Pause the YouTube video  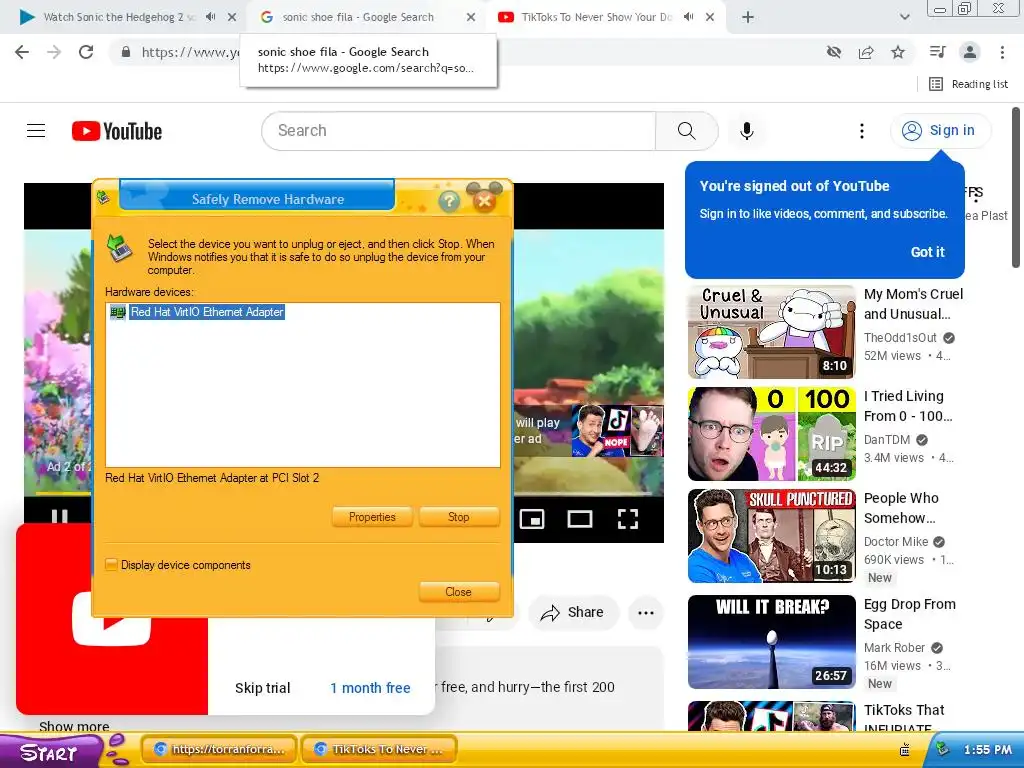click(x=59, y=518)
